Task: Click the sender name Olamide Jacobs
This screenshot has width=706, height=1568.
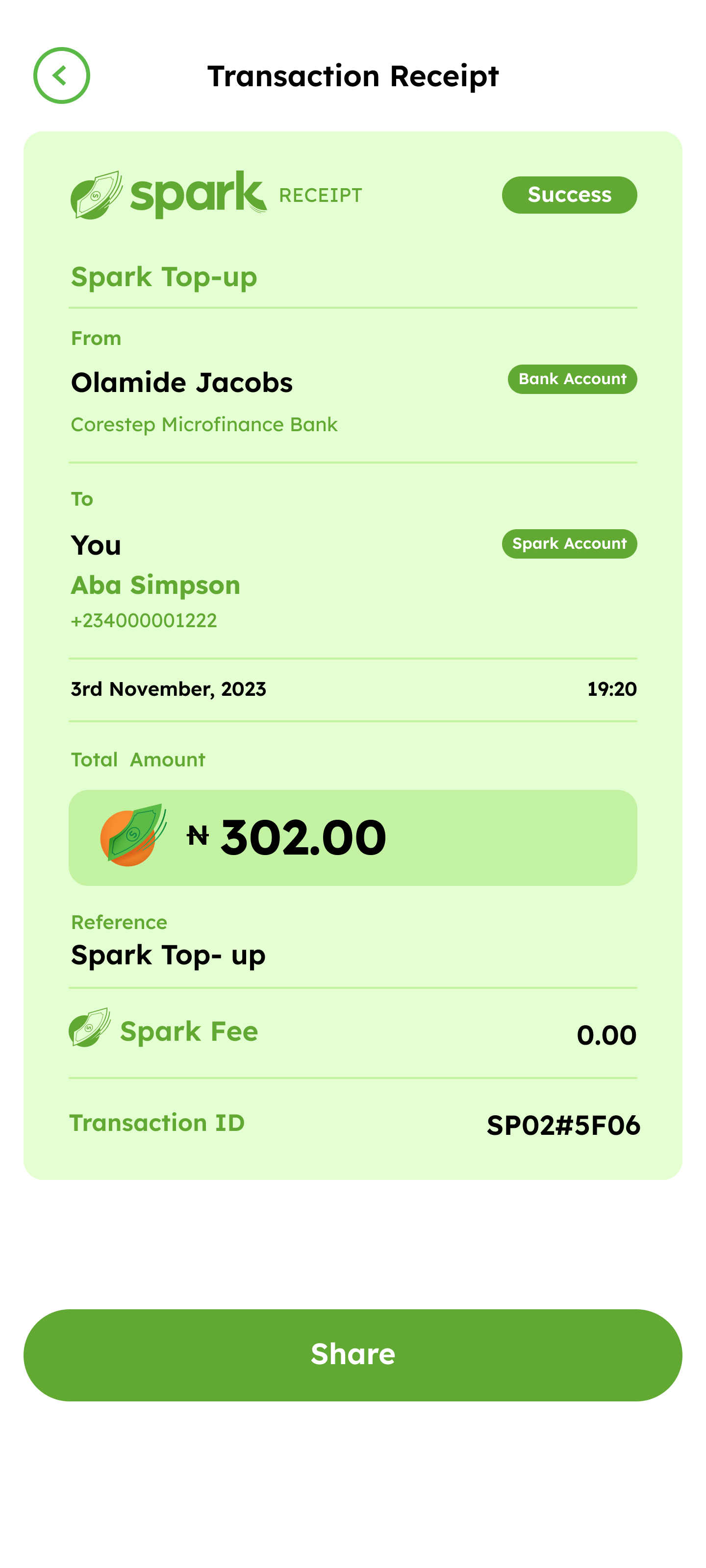Action: click(x=181, y=383)
